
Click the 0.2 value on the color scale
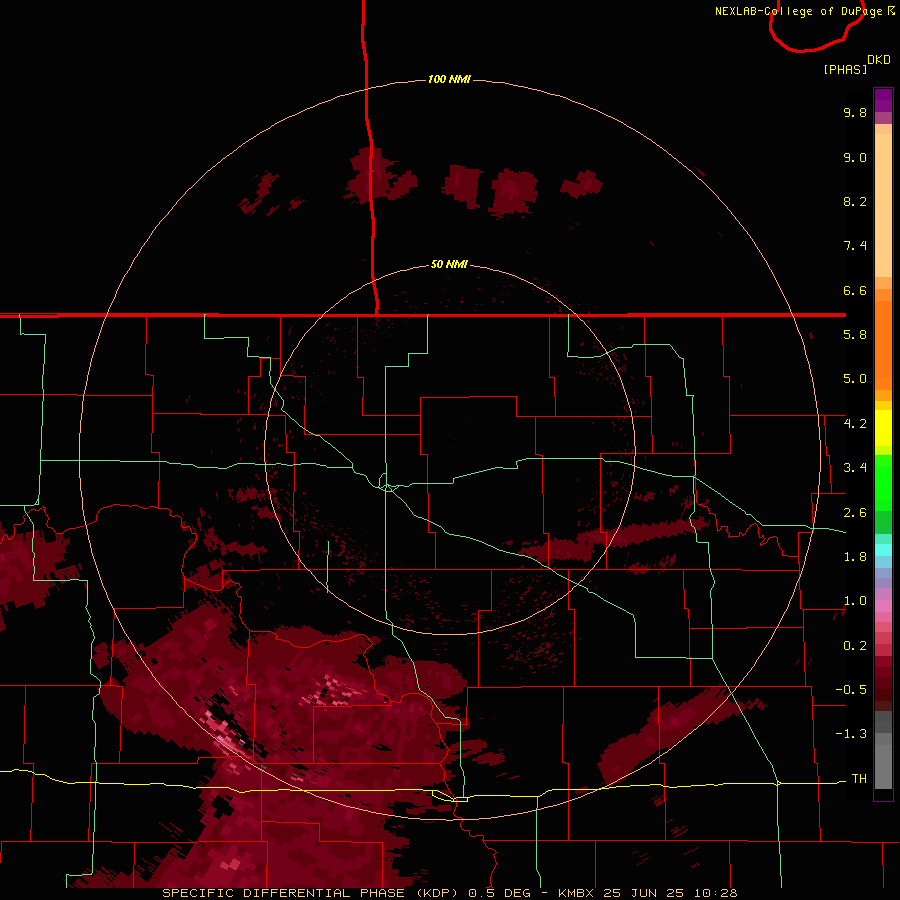855,646
